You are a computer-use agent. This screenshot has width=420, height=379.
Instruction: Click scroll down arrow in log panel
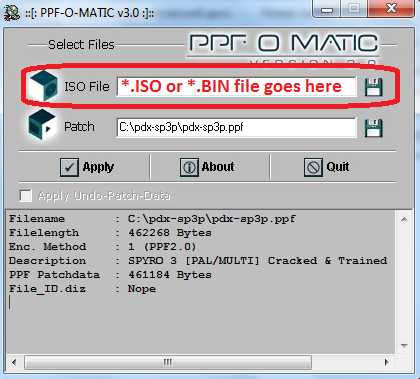404,346
